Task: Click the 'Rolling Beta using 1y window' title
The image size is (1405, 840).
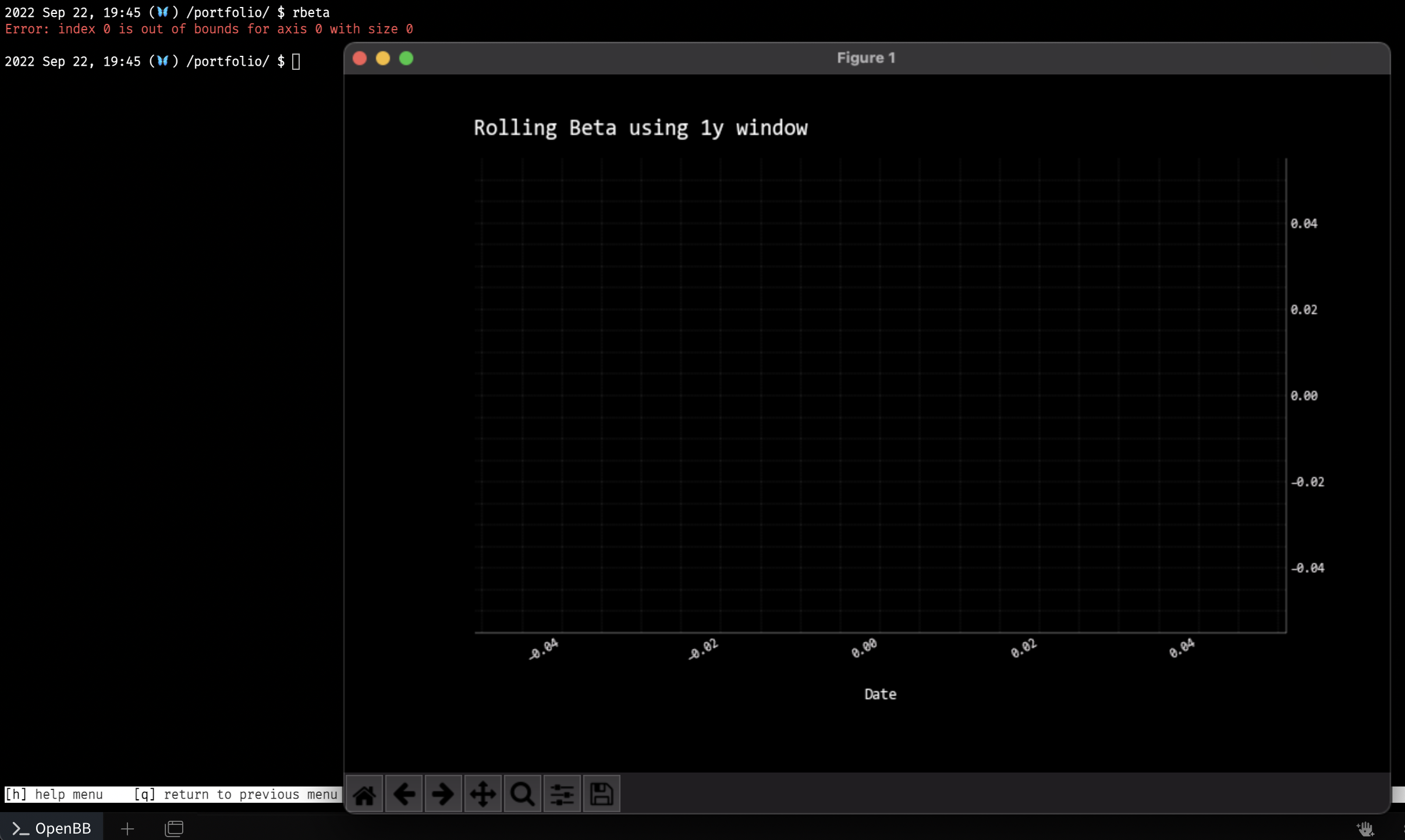Action: point(640,128)
